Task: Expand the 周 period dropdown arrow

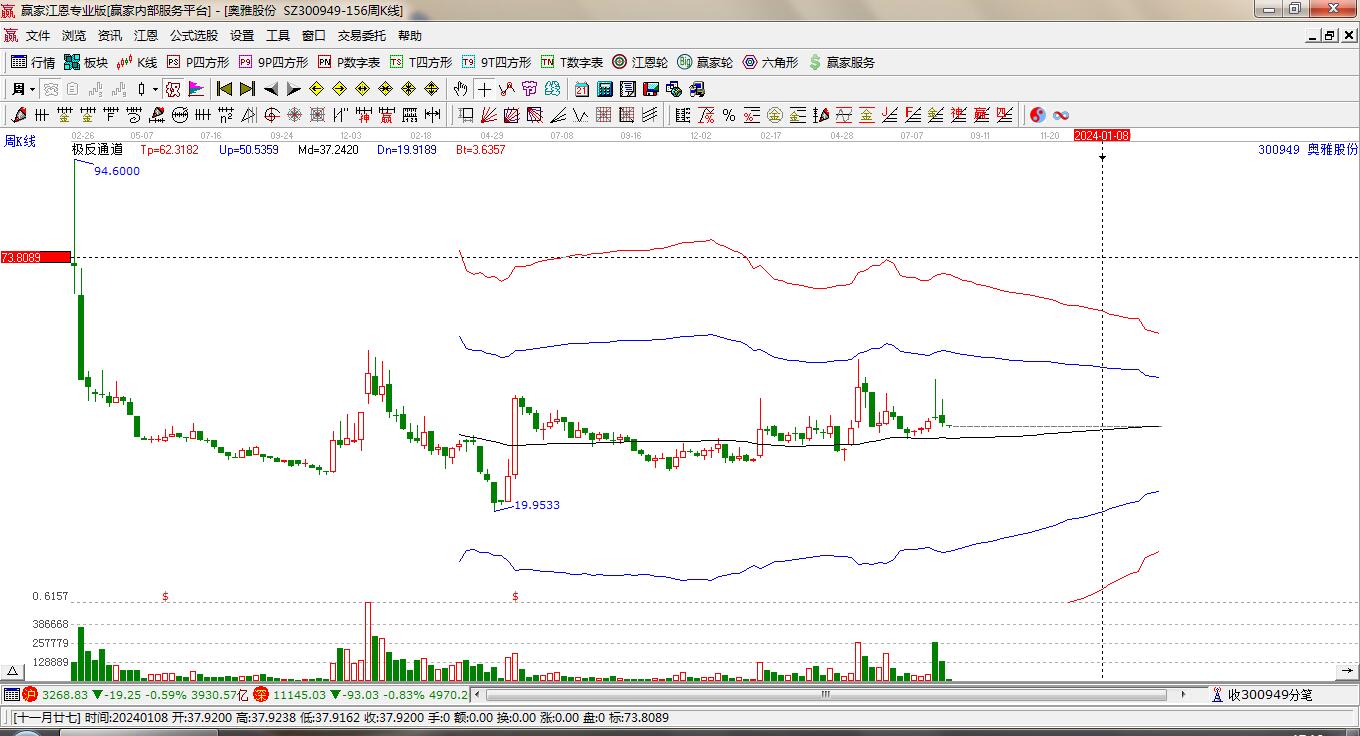Action: pos(32,89)
